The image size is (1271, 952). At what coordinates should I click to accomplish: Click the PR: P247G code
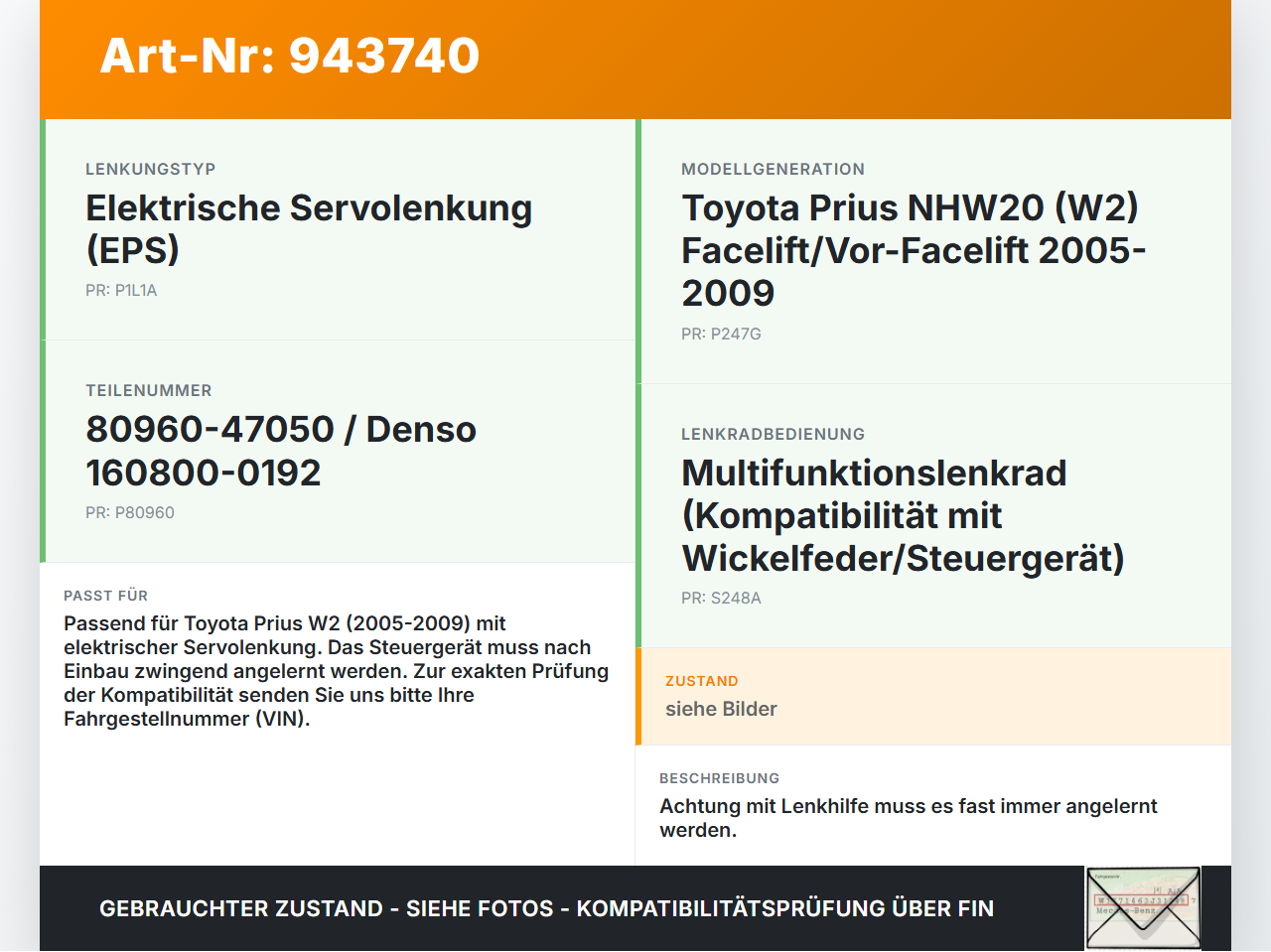coord(721,334)
